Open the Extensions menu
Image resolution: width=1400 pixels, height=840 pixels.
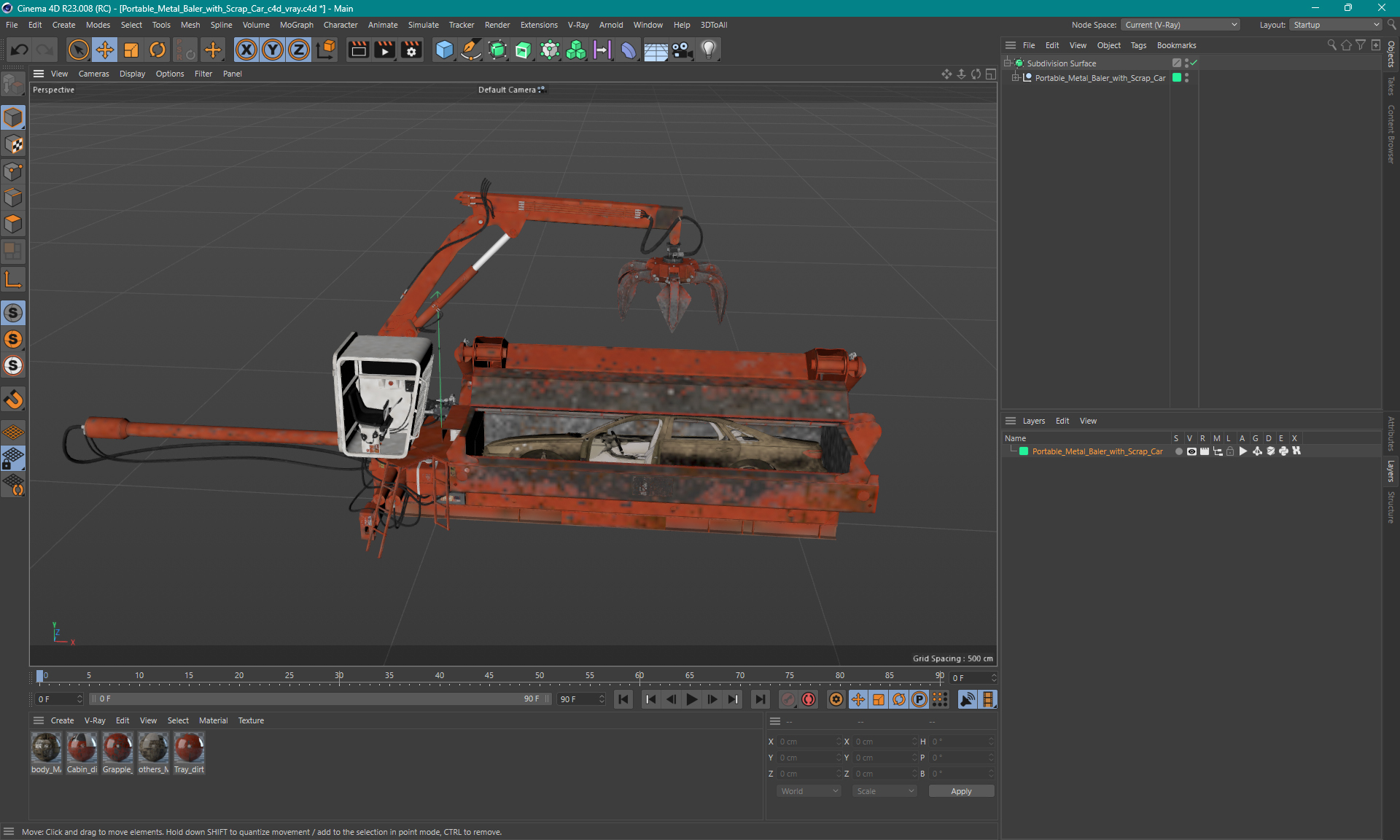(539, 25)
